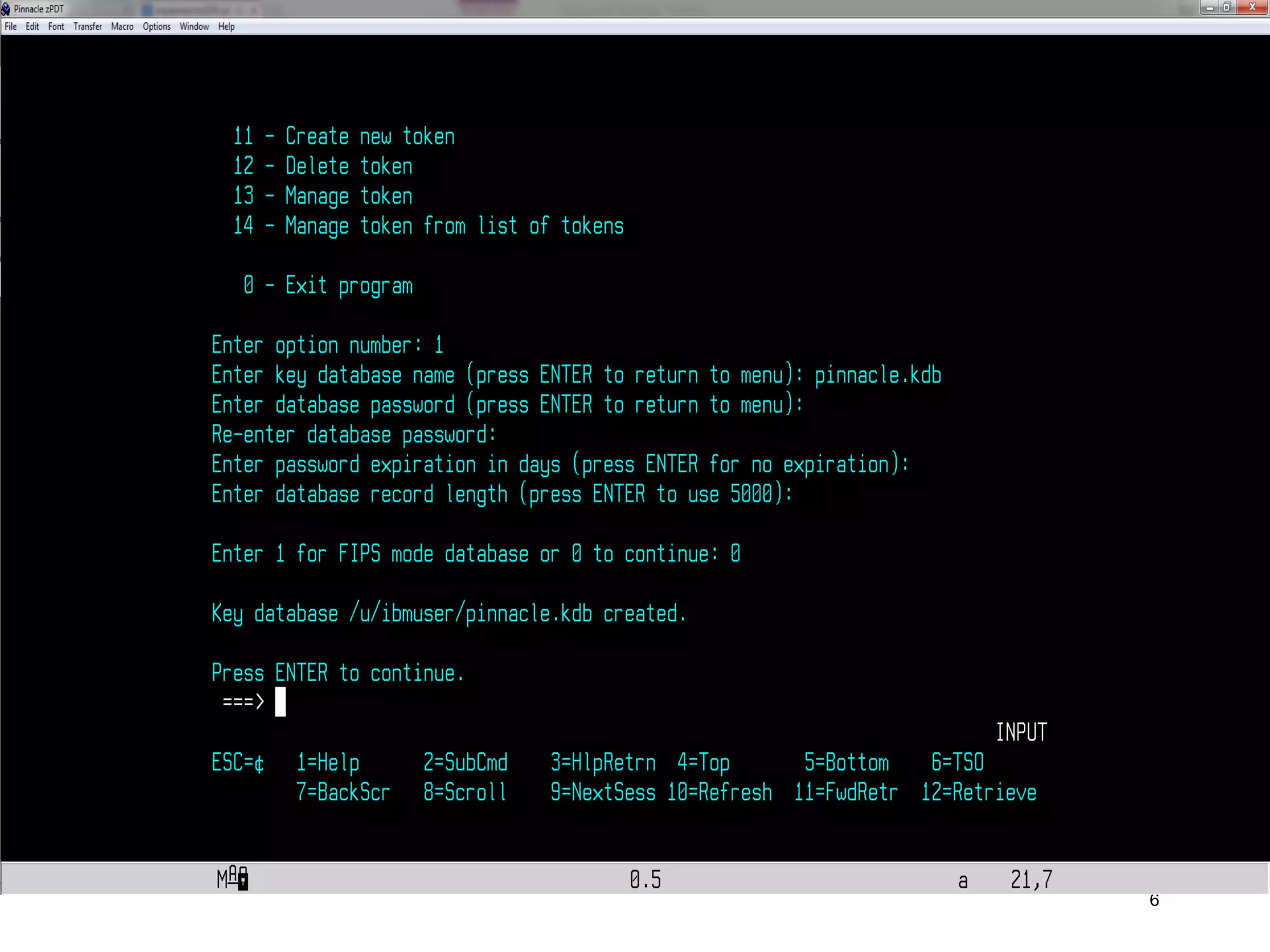
Task: Open the Help menu
Action: click(x=226, y=27)
